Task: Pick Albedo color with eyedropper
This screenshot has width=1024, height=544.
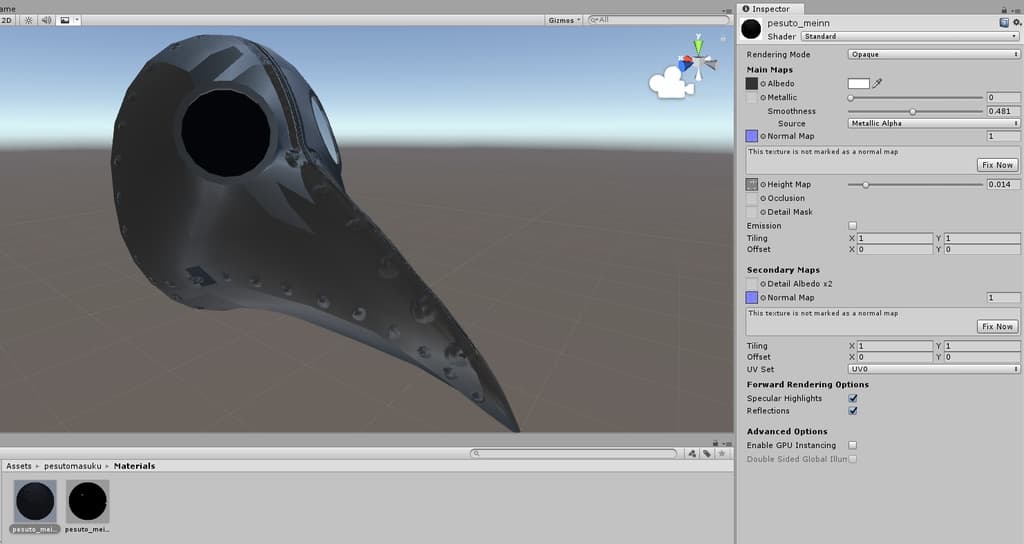Action: pos(878,84)
